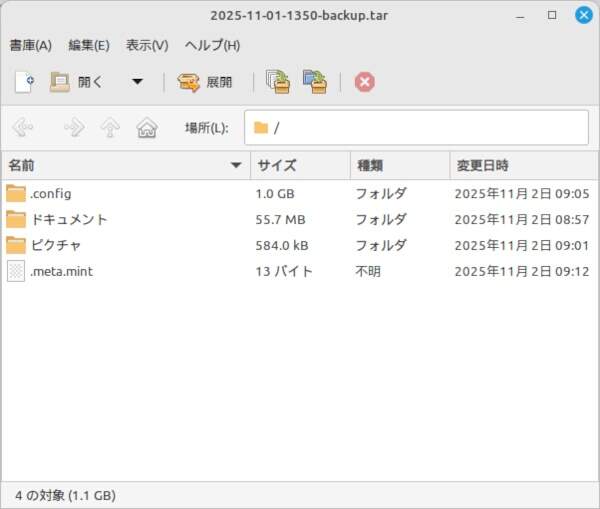Sort by 名前 column header

point(126,165)
